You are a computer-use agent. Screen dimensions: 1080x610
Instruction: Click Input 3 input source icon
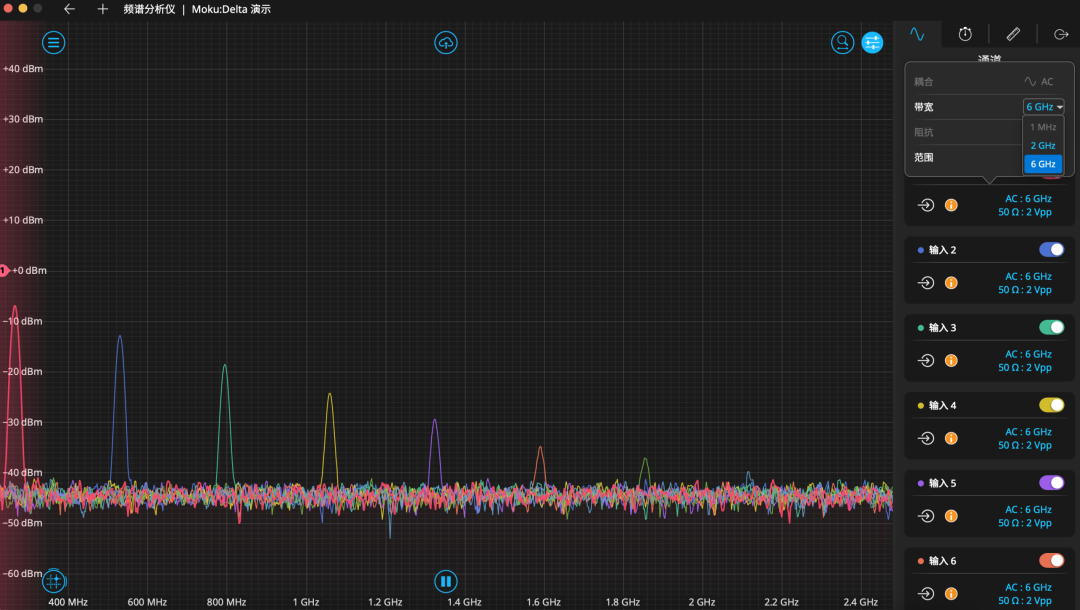point(926,361)
